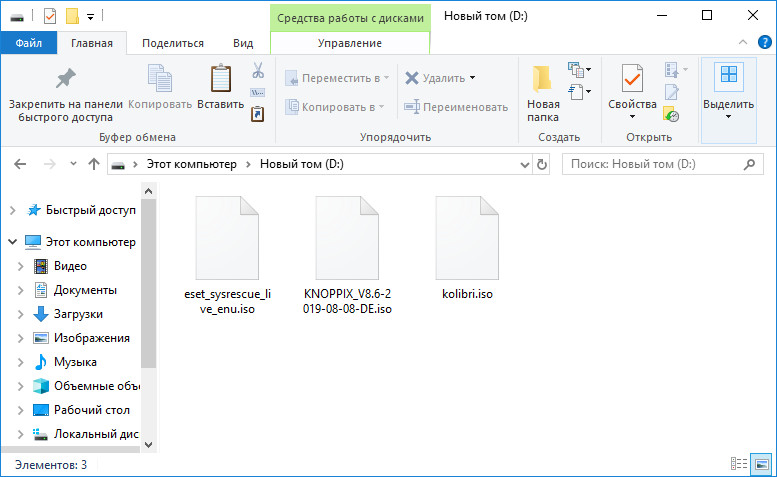Screen dimensions: 777x477
Task: Click Средства работы с дисками contextual tab
Action: tap(350, 18)
